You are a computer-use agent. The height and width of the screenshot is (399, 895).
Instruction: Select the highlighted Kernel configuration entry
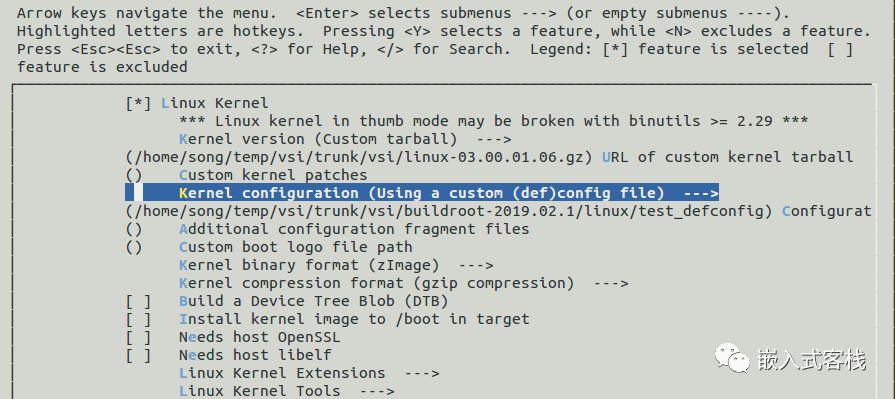click(x=422, y=193)
